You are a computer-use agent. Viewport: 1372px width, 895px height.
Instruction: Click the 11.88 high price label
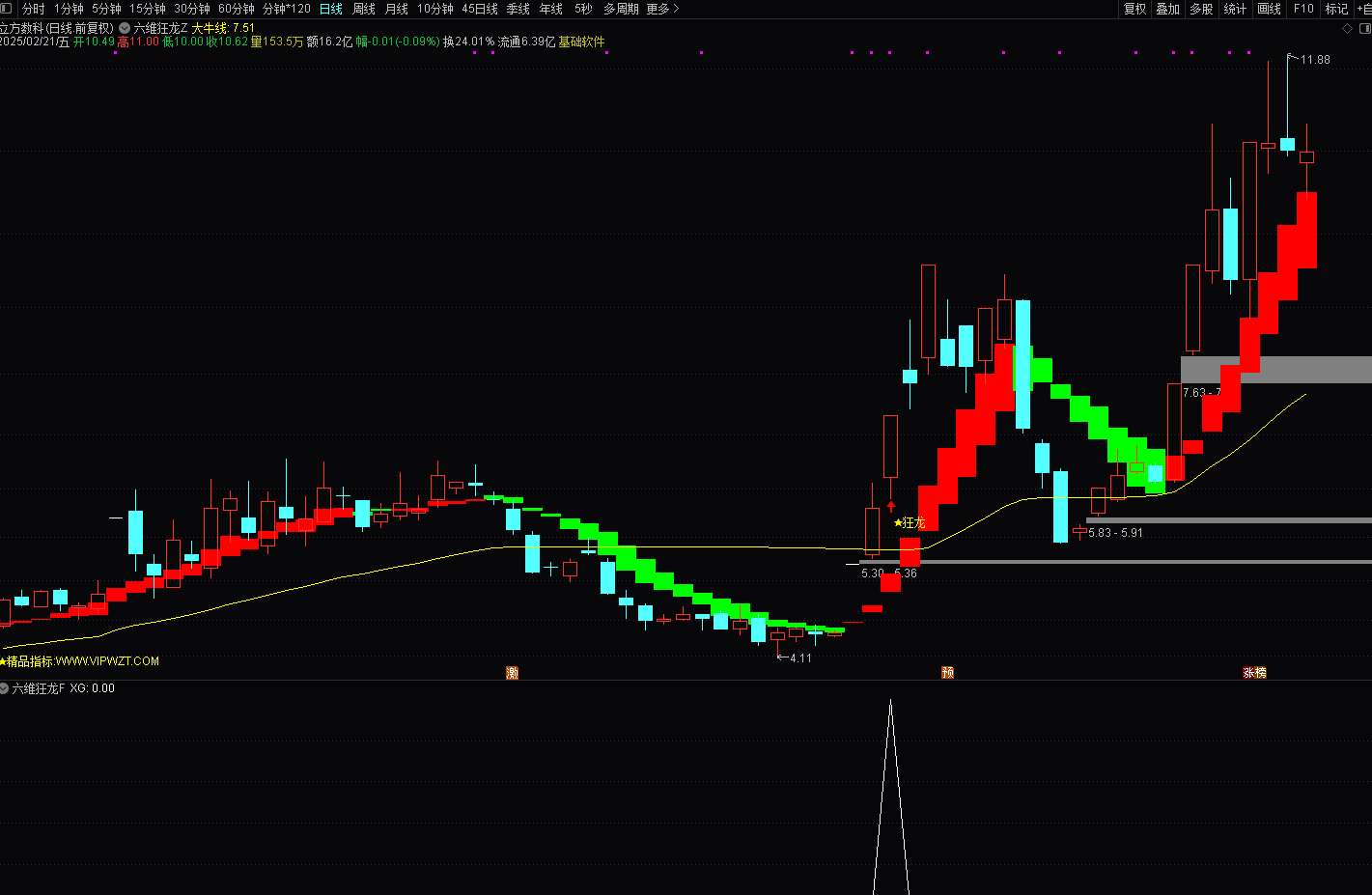coord(1315,60)
